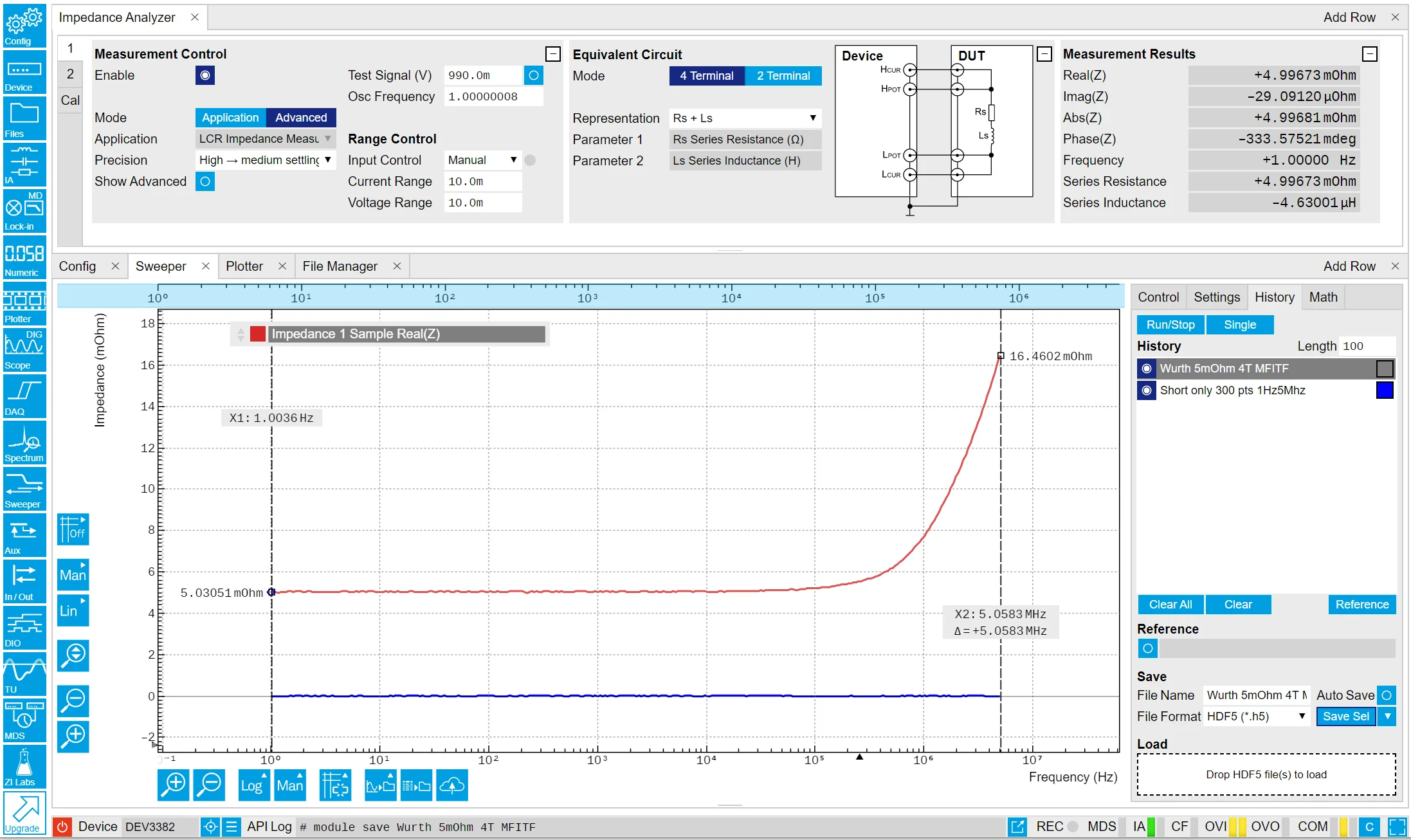Viewport: 1411px width, 840px height.
Task: Open the Files sidebar icon
Action: tap(24, 118)
